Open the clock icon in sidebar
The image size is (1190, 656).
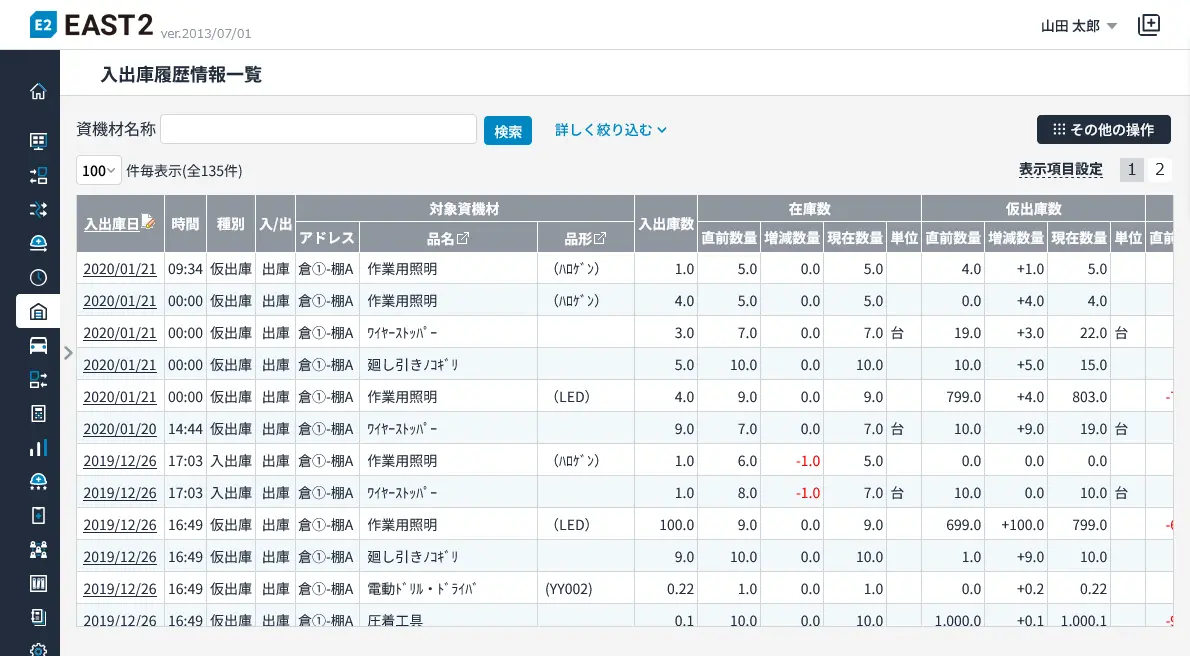(38, 277)
